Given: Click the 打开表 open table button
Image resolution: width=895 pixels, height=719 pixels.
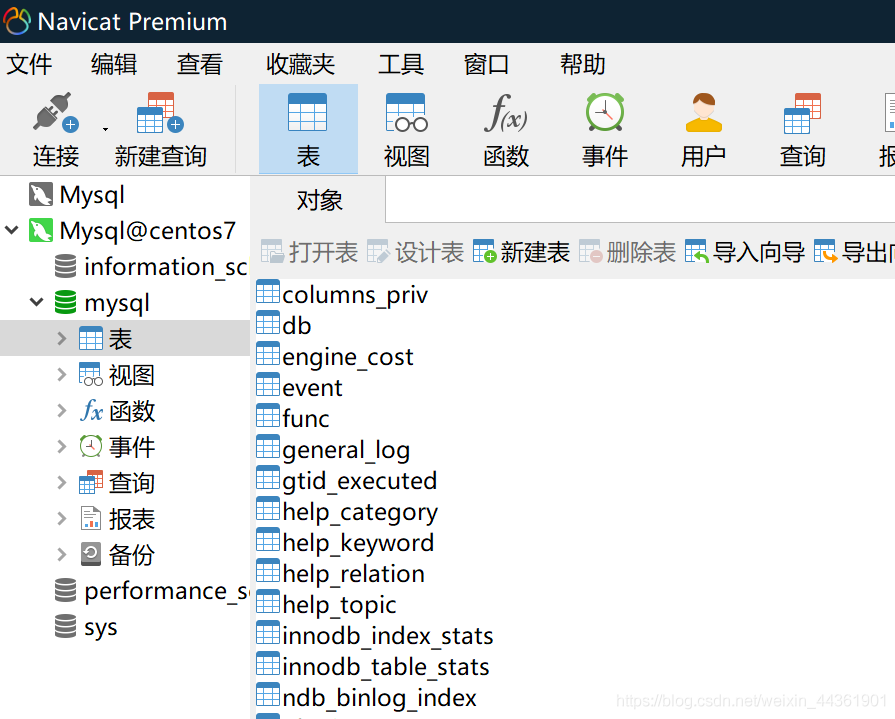Looking at the screenshot, I should click(x=309, y=252).
